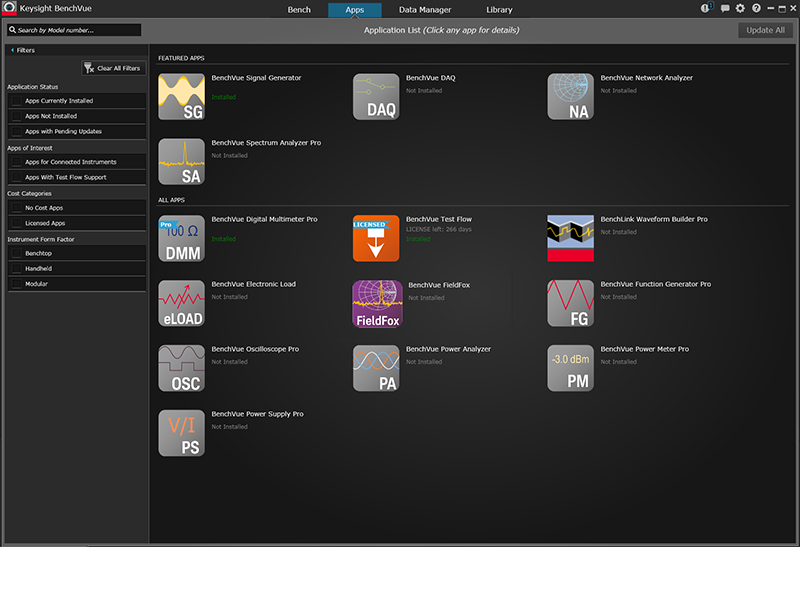Click the Clear All Filters button
This screenshot has height=600, width=800.
click(113, 68)
